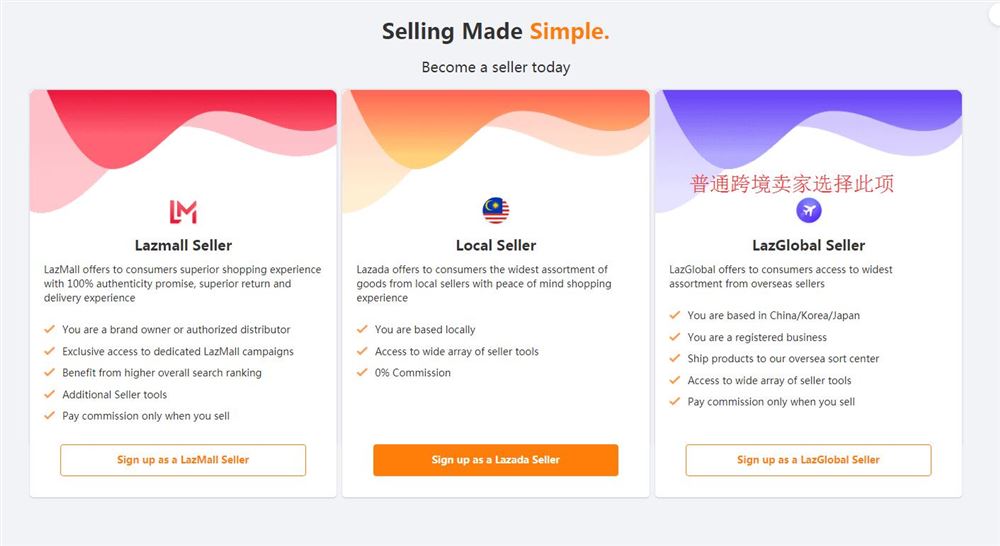
Task: Sign up as a LazMall Seller
Action: point(183,460)
